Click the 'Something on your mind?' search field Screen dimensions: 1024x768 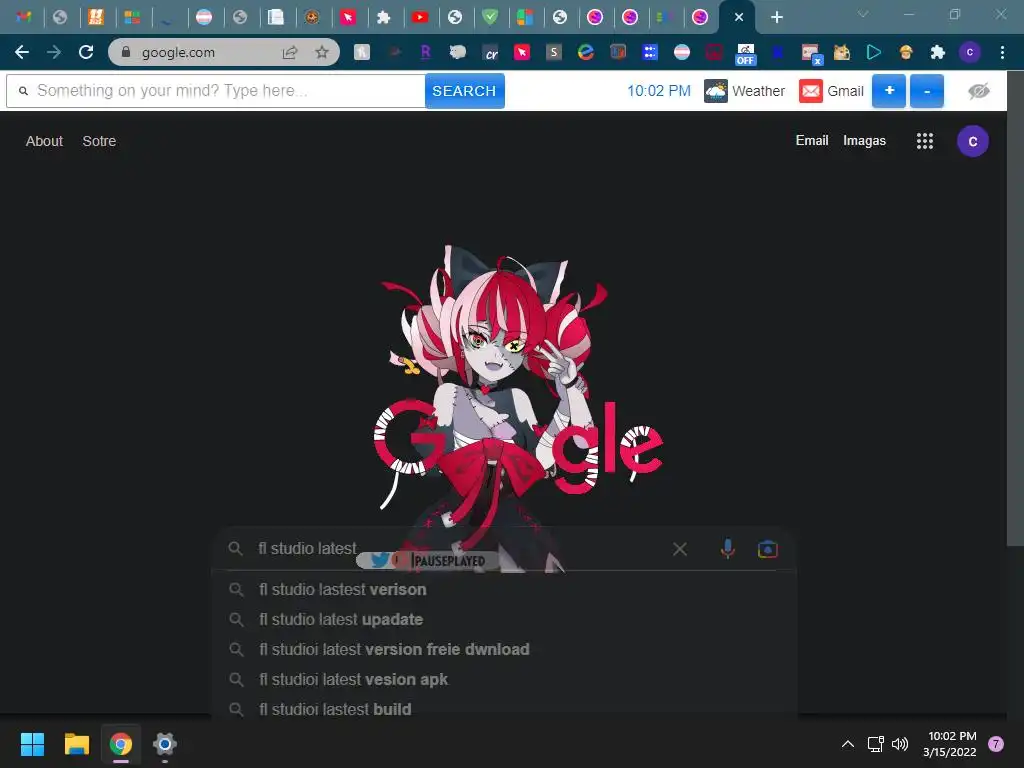[216, 91]
